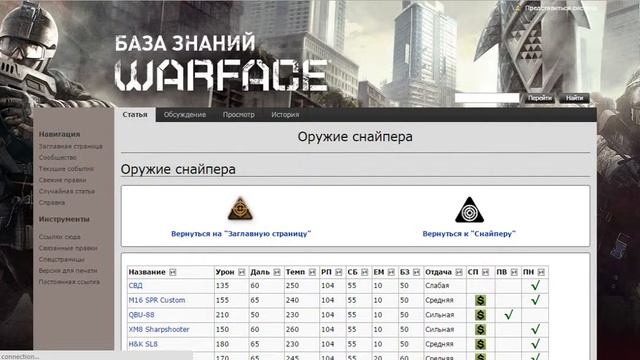Sort table by ПВ column
640x360 pixels.
pos(514,272)
